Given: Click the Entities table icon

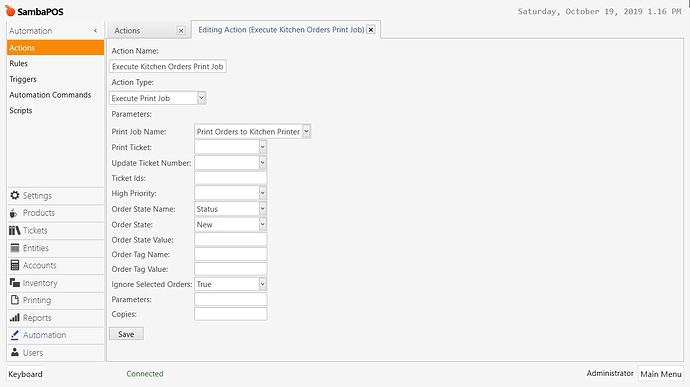Looking at the screenshot, I should coord(15,248).
